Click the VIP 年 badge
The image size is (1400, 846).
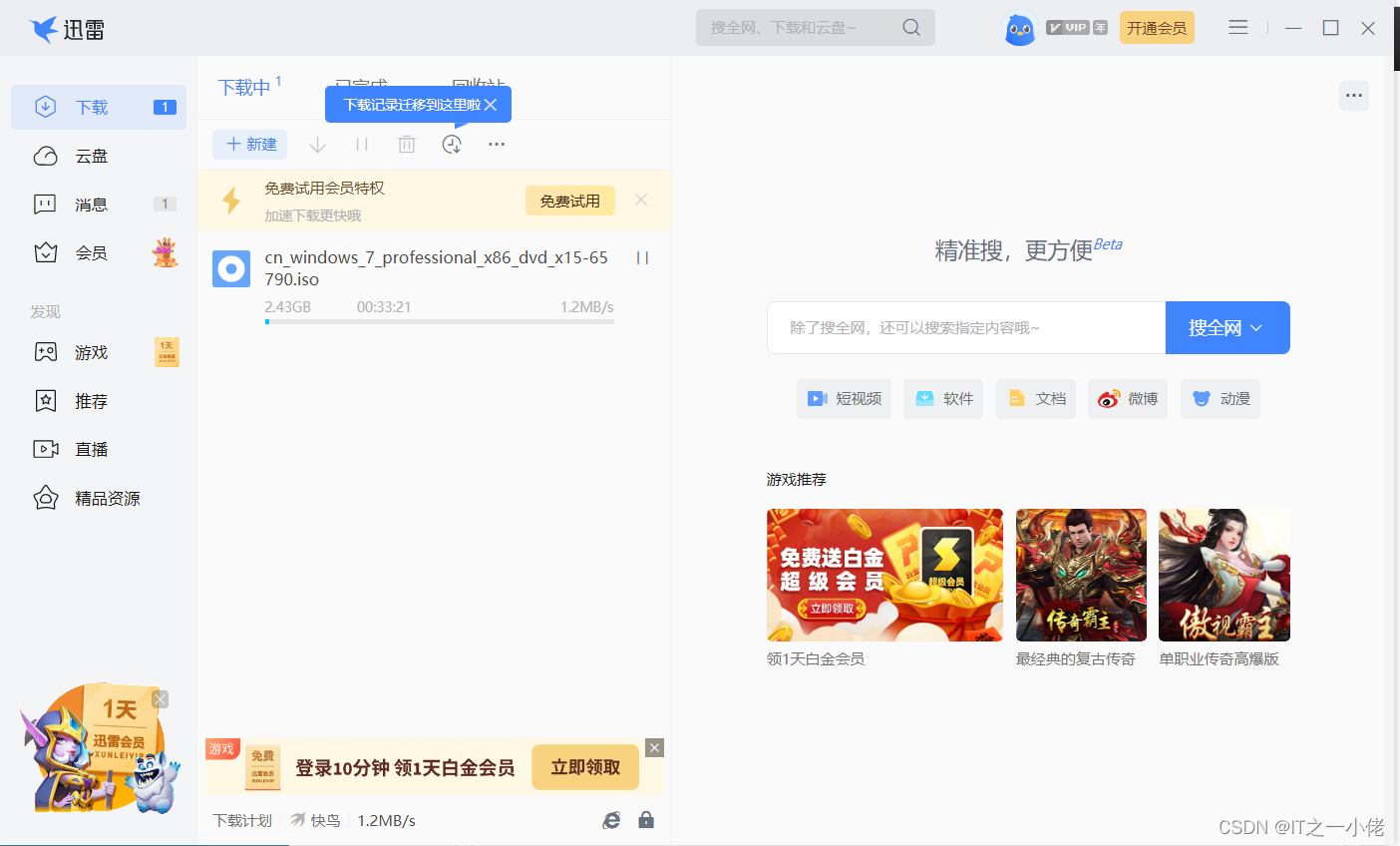[1077, 28]
